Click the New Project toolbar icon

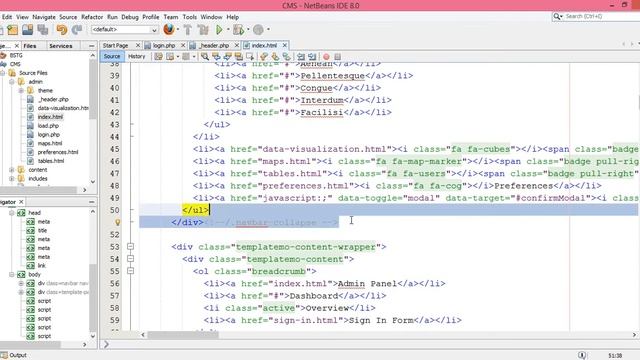(x=12, y=29)
